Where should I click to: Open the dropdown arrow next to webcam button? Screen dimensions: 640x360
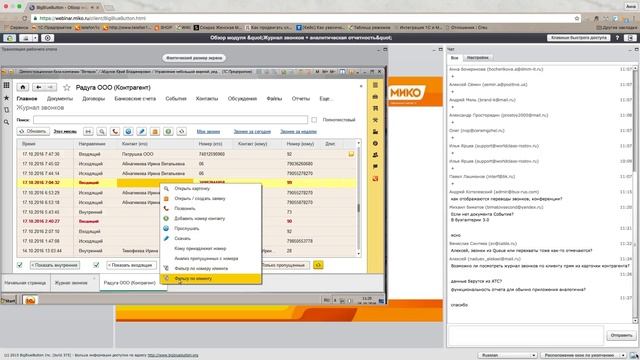click(36, 38)
